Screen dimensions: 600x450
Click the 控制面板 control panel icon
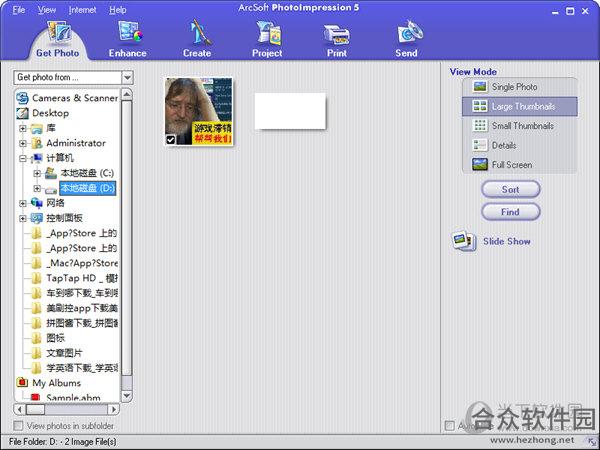coord(37,218)
